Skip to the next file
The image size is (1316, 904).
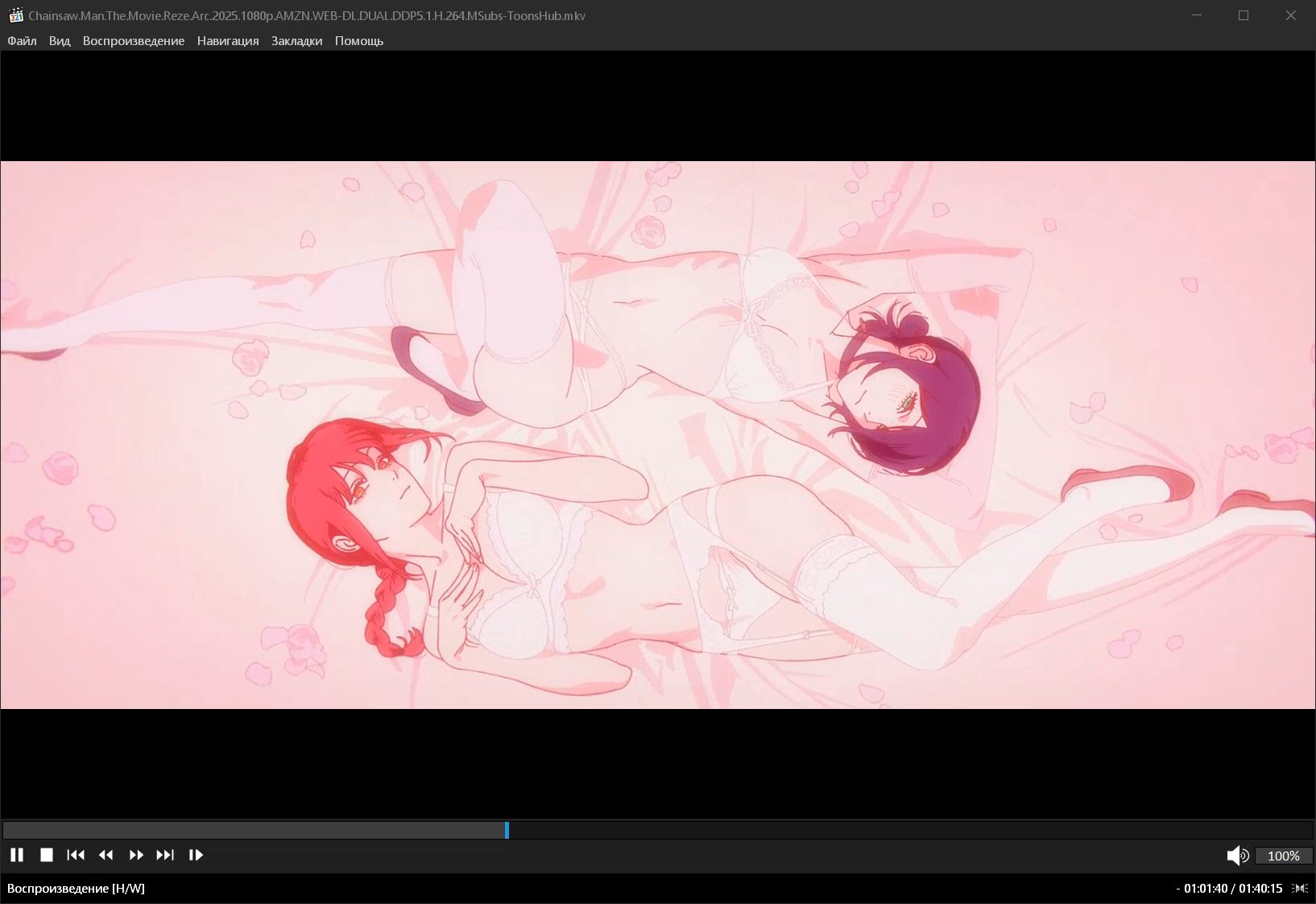[165, 855]
